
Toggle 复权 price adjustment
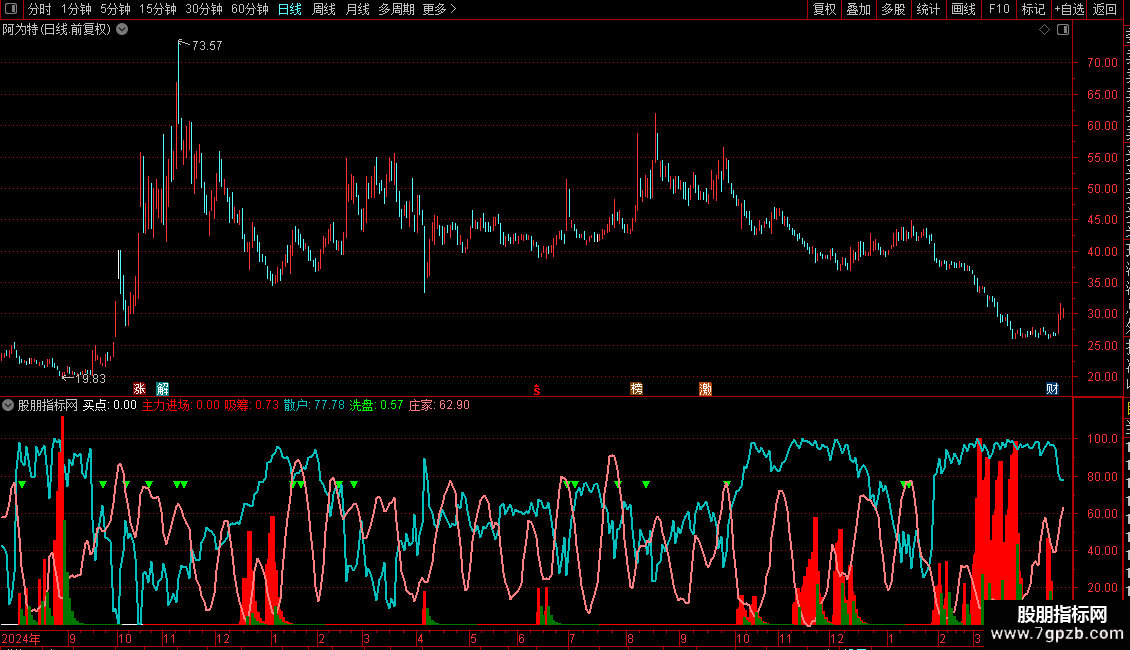click(824, 9)
